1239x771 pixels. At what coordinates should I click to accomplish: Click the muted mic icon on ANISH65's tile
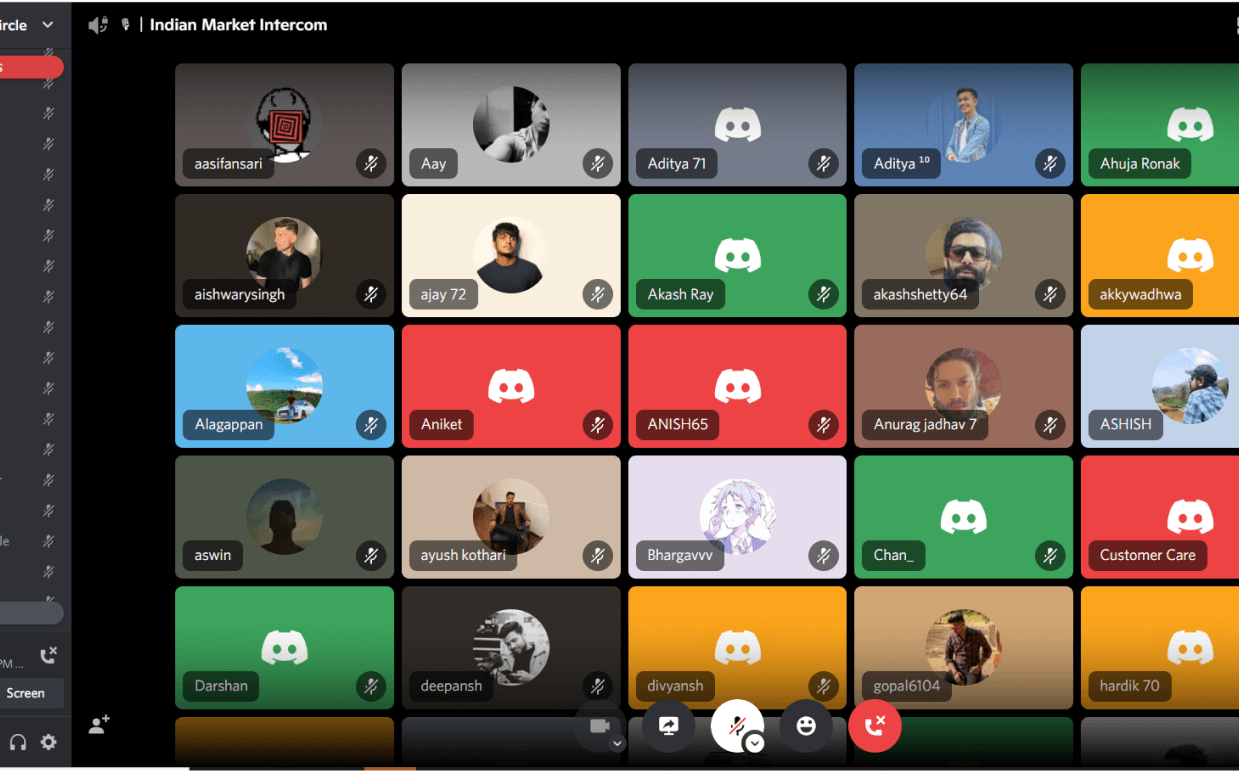(823, 424)
